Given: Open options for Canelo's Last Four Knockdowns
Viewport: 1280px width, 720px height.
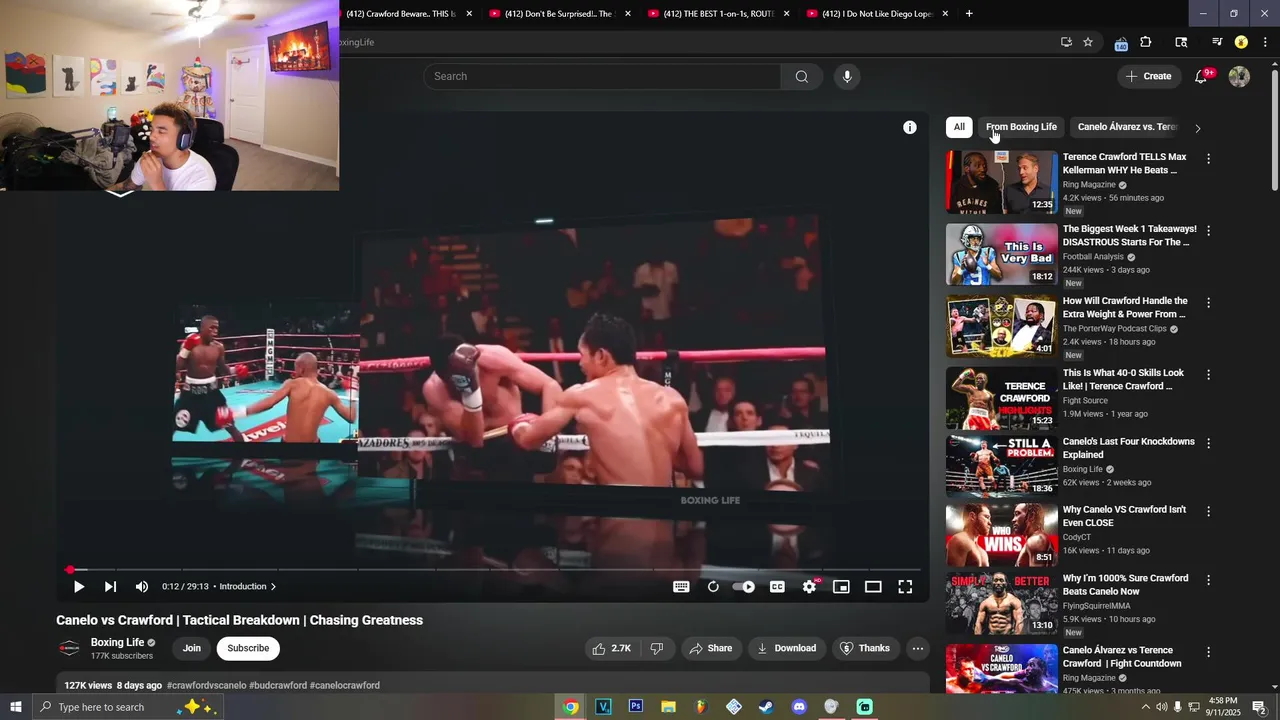Looking at the screenshot, I should point(1208,443).
